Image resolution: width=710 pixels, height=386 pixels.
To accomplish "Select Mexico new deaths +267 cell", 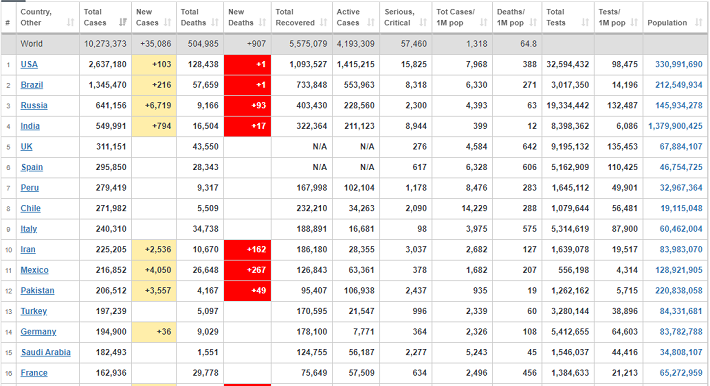I will (247, 270).
